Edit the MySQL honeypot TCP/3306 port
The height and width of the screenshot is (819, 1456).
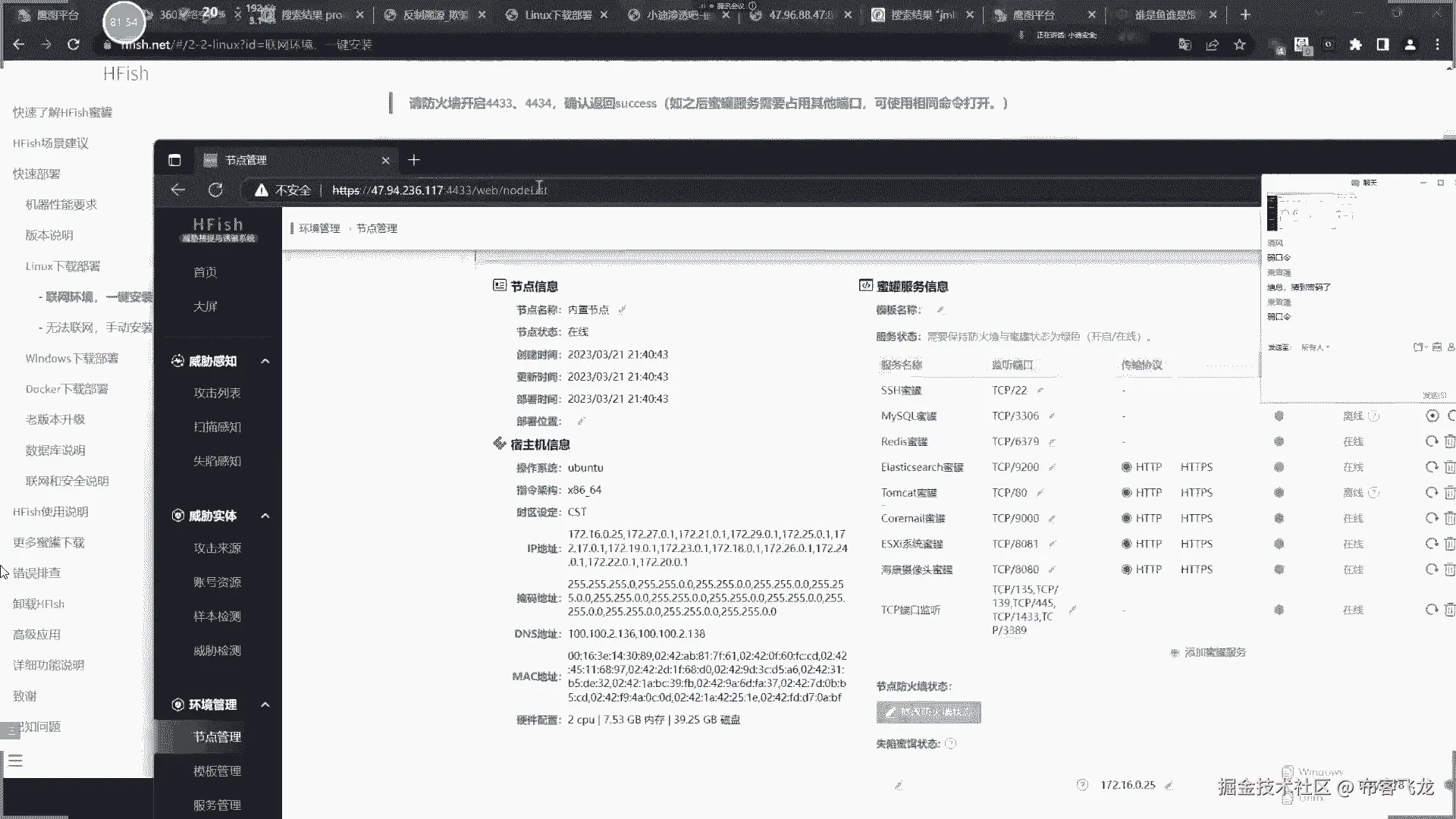coord(1052,416)
